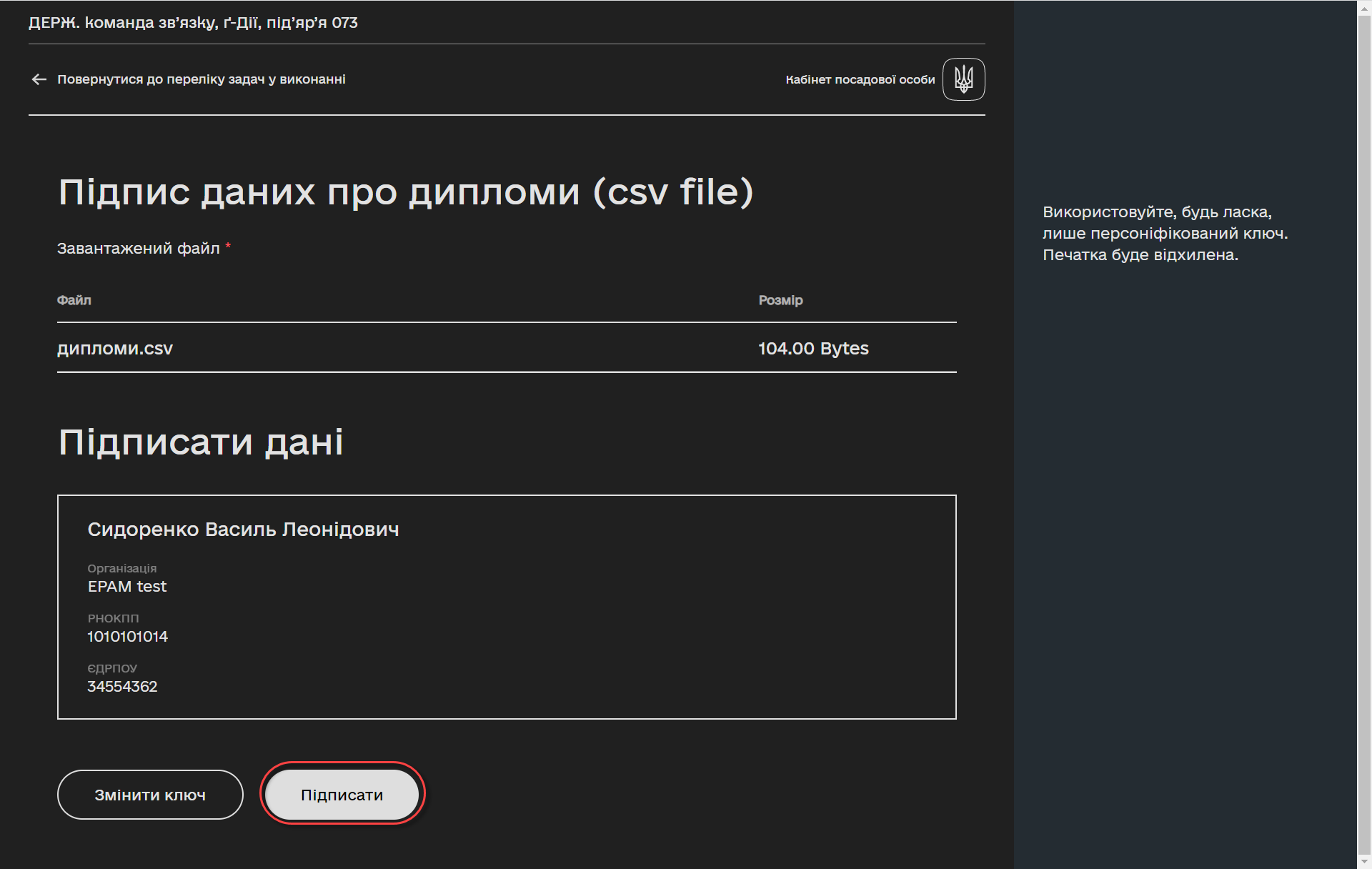This screenshot has height=869, width=1372.
Task: Click the Підписати дані heading
Action: pyautogui.click(x=201, y=442)
